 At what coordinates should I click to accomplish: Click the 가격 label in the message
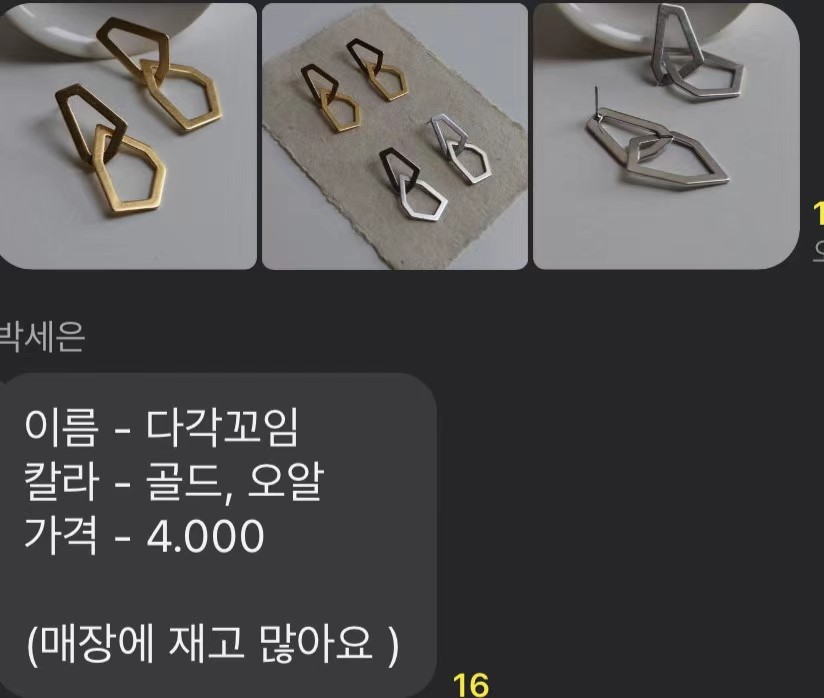pyautogui.click(x=60, y=537)
